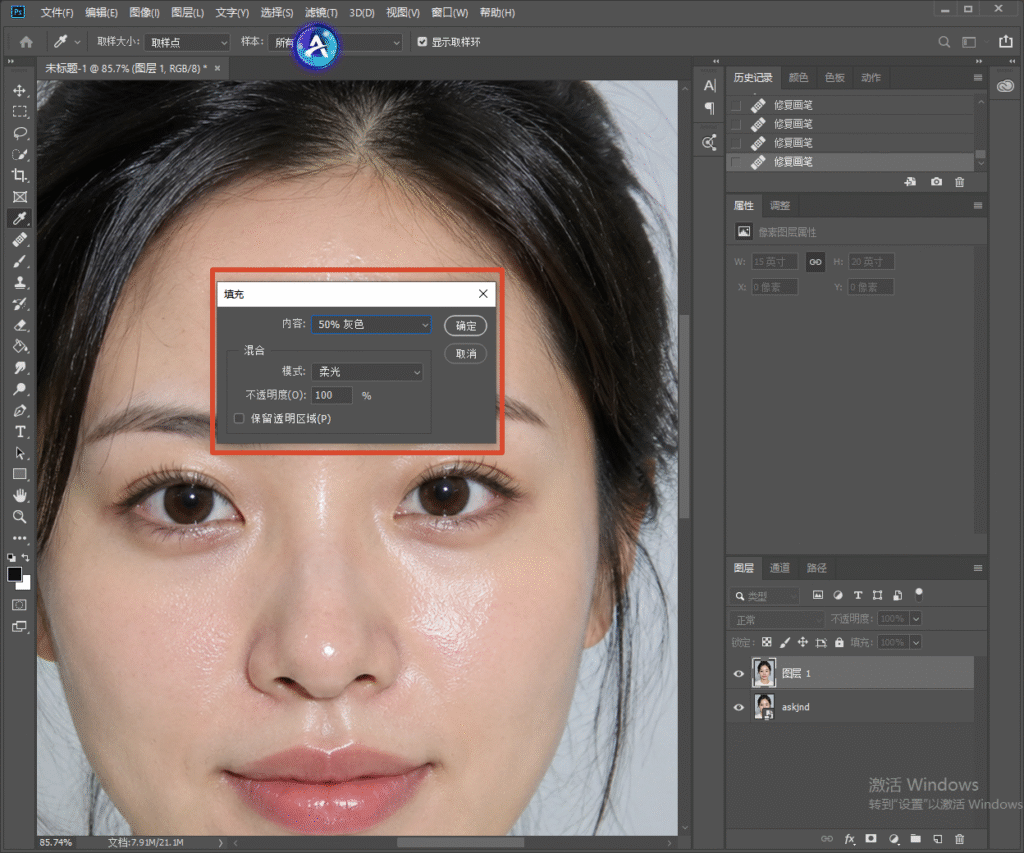Open 取样大小 dropdown
Viewport: 1024px width, 853px height.
click(187, 42)
